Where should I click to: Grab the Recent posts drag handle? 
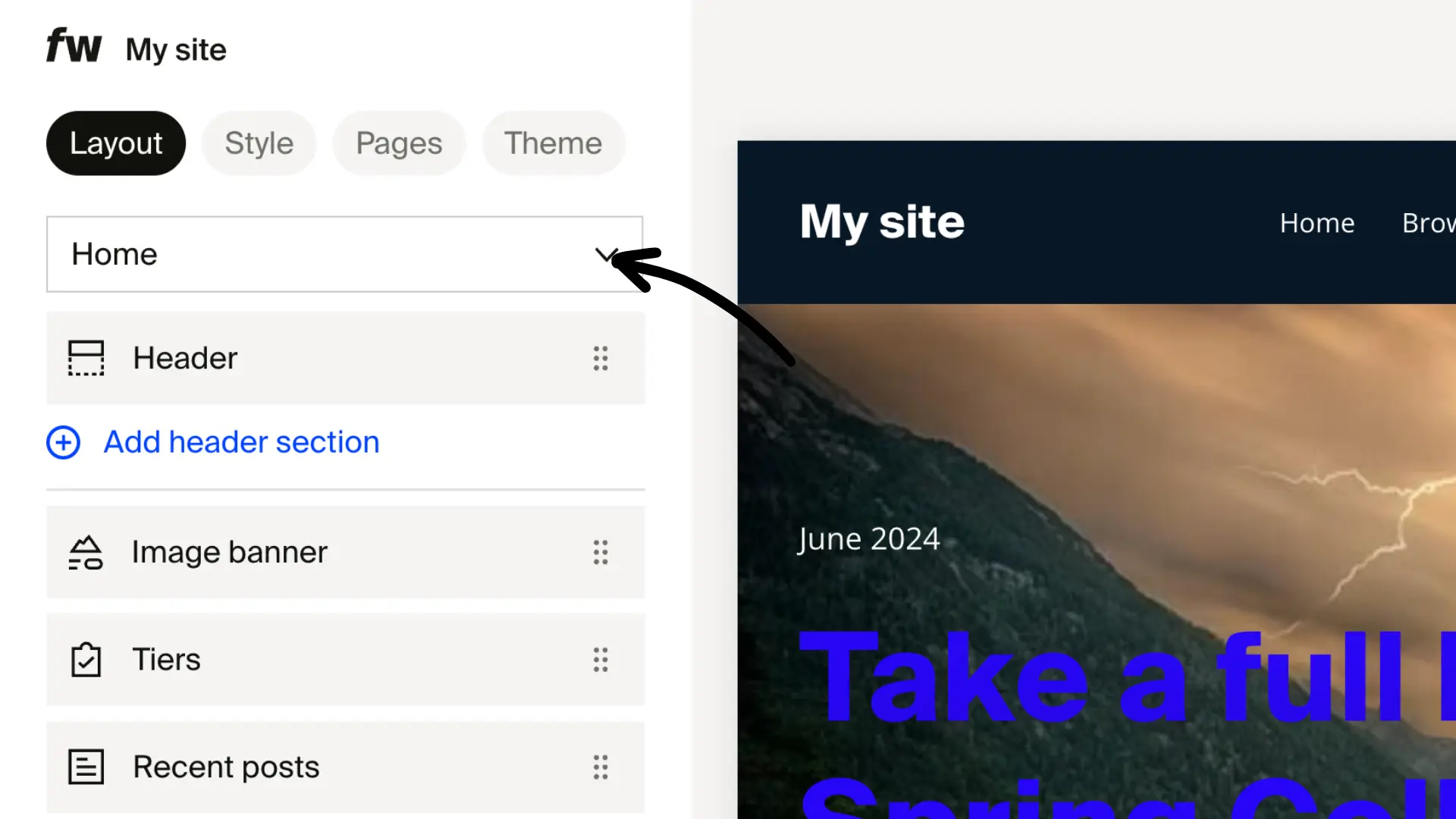click(600, 767)
